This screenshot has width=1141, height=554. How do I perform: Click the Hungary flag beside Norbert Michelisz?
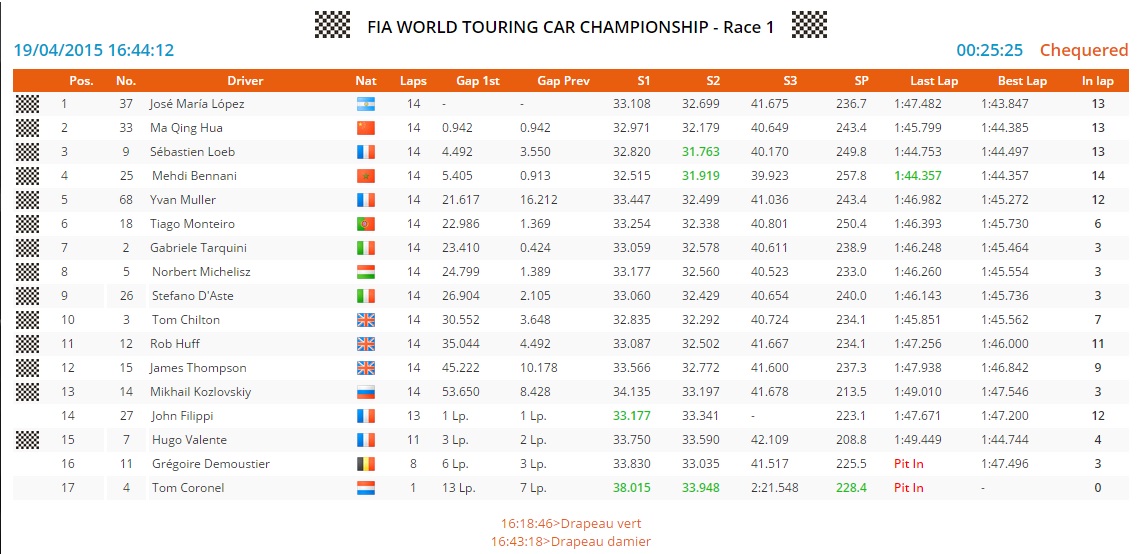click(365, 272)
